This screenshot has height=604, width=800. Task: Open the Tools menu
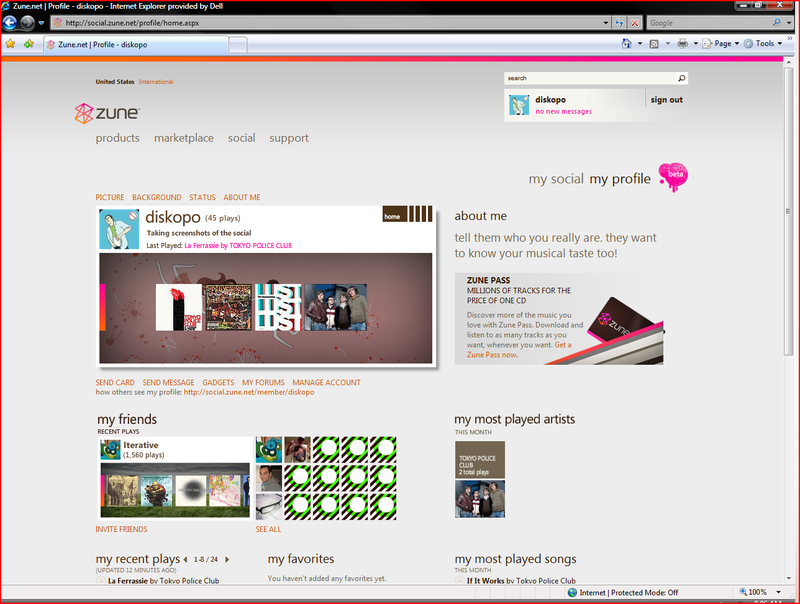763,44
